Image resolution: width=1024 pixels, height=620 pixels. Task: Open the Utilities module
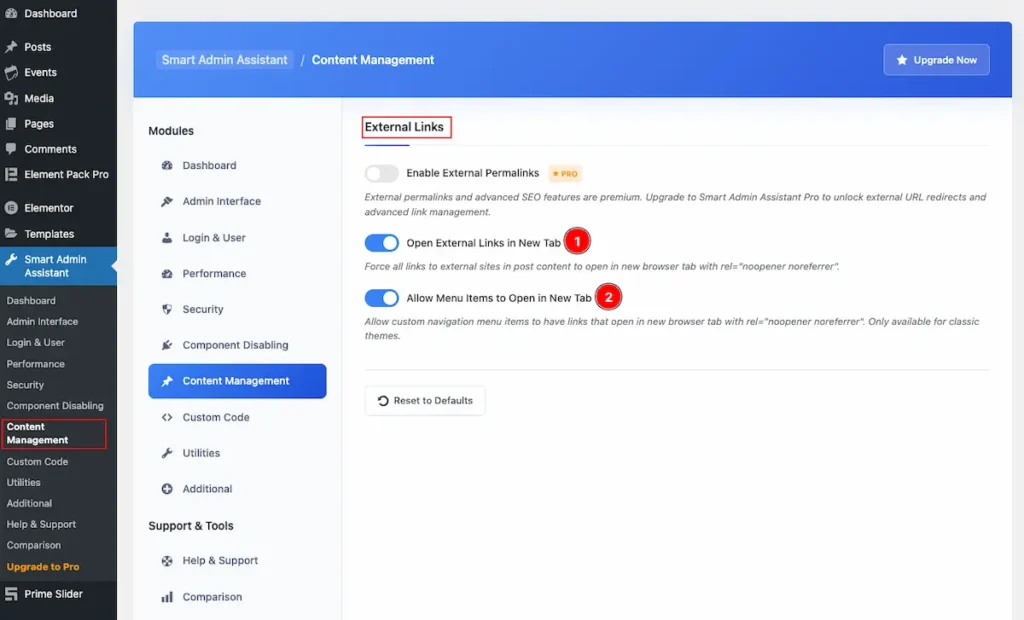237,453
